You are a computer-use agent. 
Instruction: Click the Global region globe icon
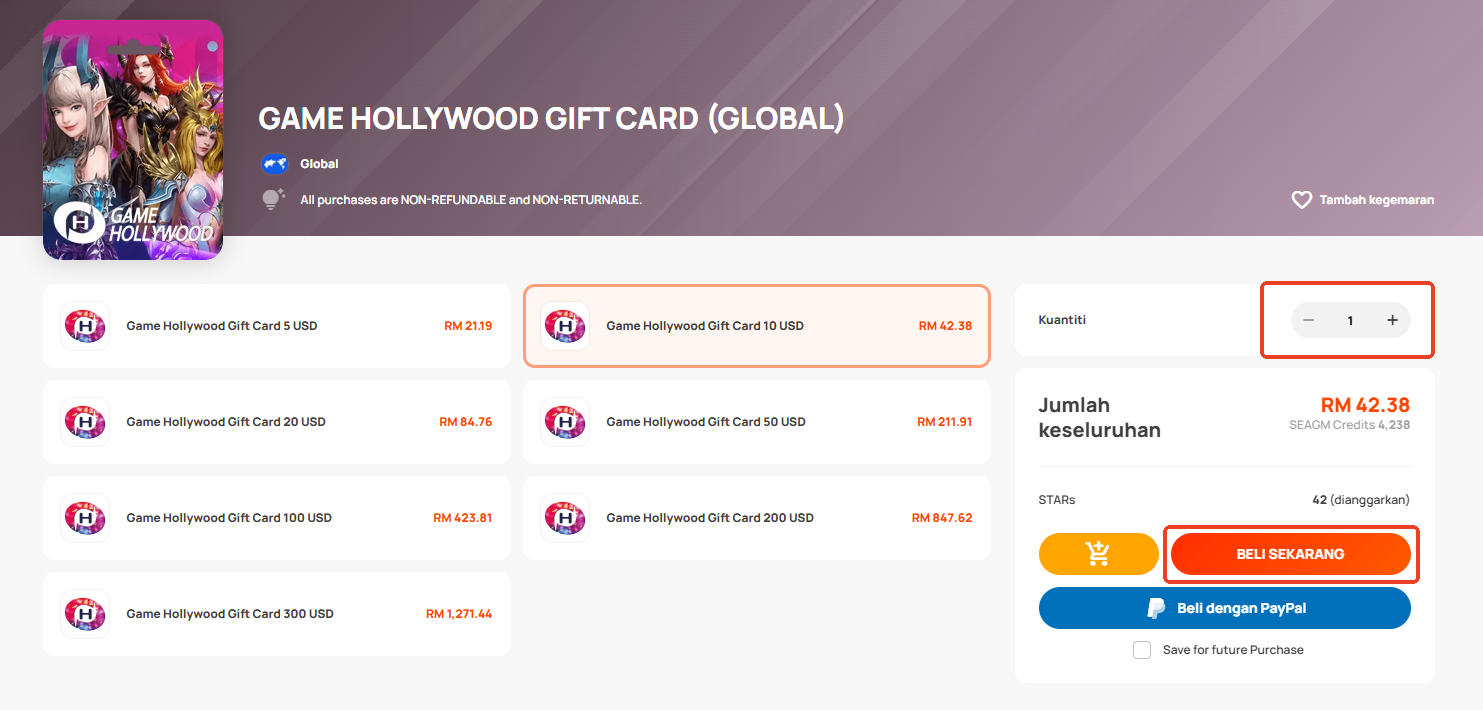click(x=274, y=164)
